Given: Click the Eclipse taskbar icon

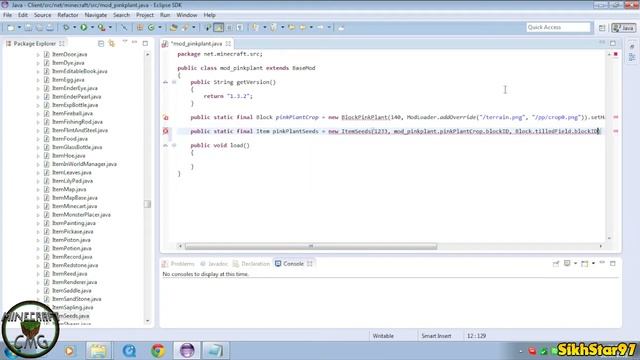Looking at the screenshot, I should (187, 351).
